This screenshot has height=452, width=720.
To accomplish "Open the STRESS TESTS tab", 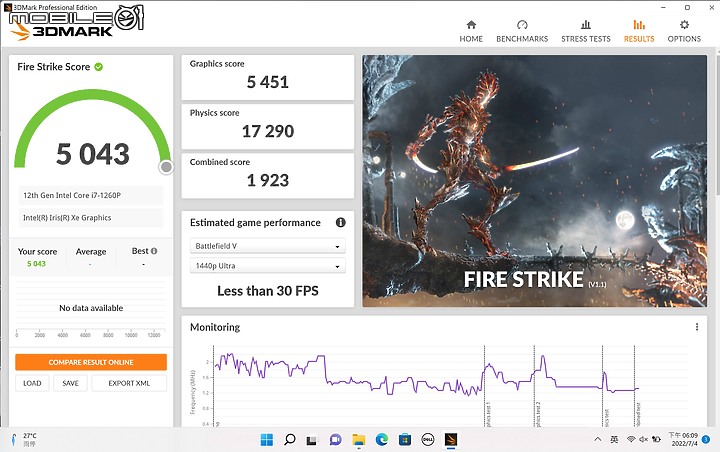I will pyautogui.click(x=586, y=31).
